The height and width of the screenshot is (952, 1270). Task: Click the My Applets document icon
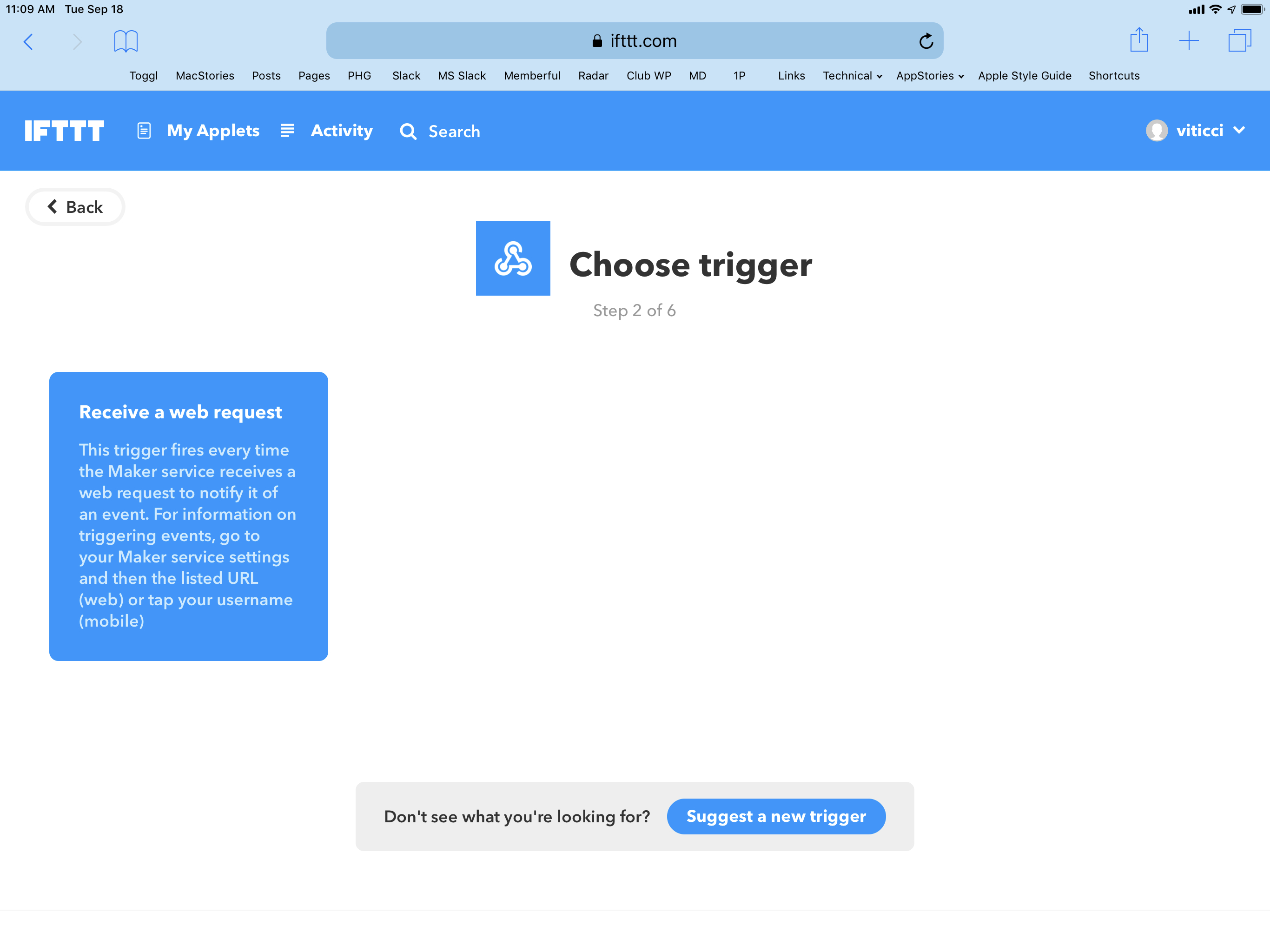(x=144, y=131)
